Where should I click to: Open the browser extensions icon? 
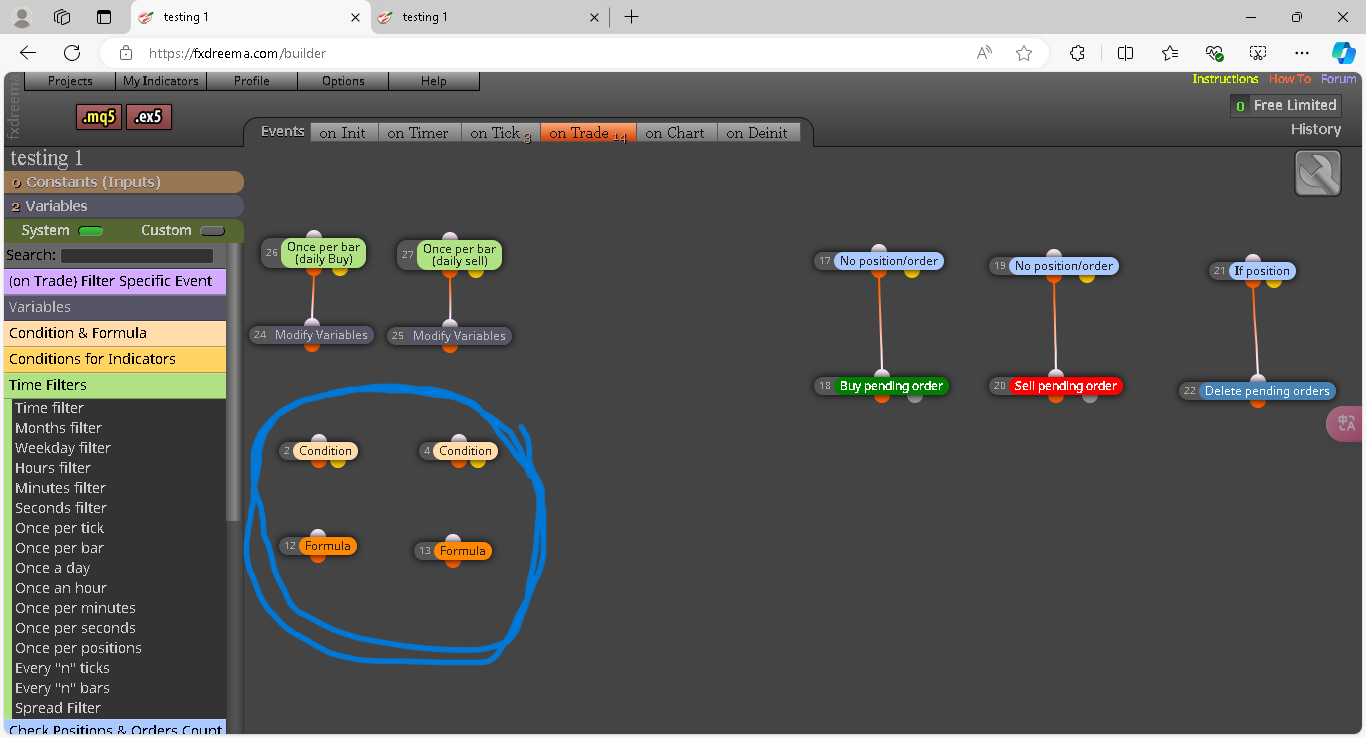1077,53
